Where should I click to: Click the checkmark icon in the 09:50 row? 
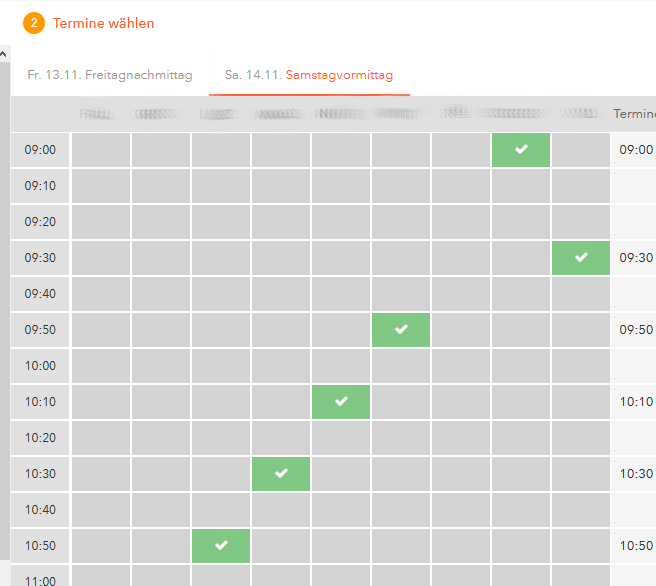pyautogui.click(x=401, y=330)
